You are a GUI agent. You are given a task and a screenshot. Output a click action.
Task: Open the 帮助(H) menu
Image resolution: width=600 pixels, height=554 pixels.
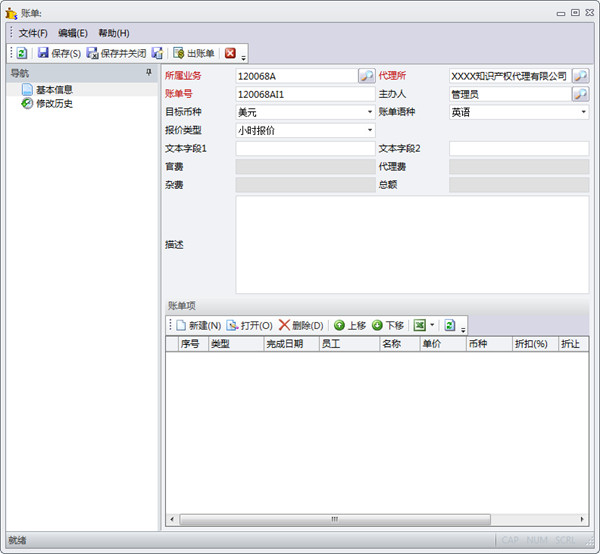[114, 33]
